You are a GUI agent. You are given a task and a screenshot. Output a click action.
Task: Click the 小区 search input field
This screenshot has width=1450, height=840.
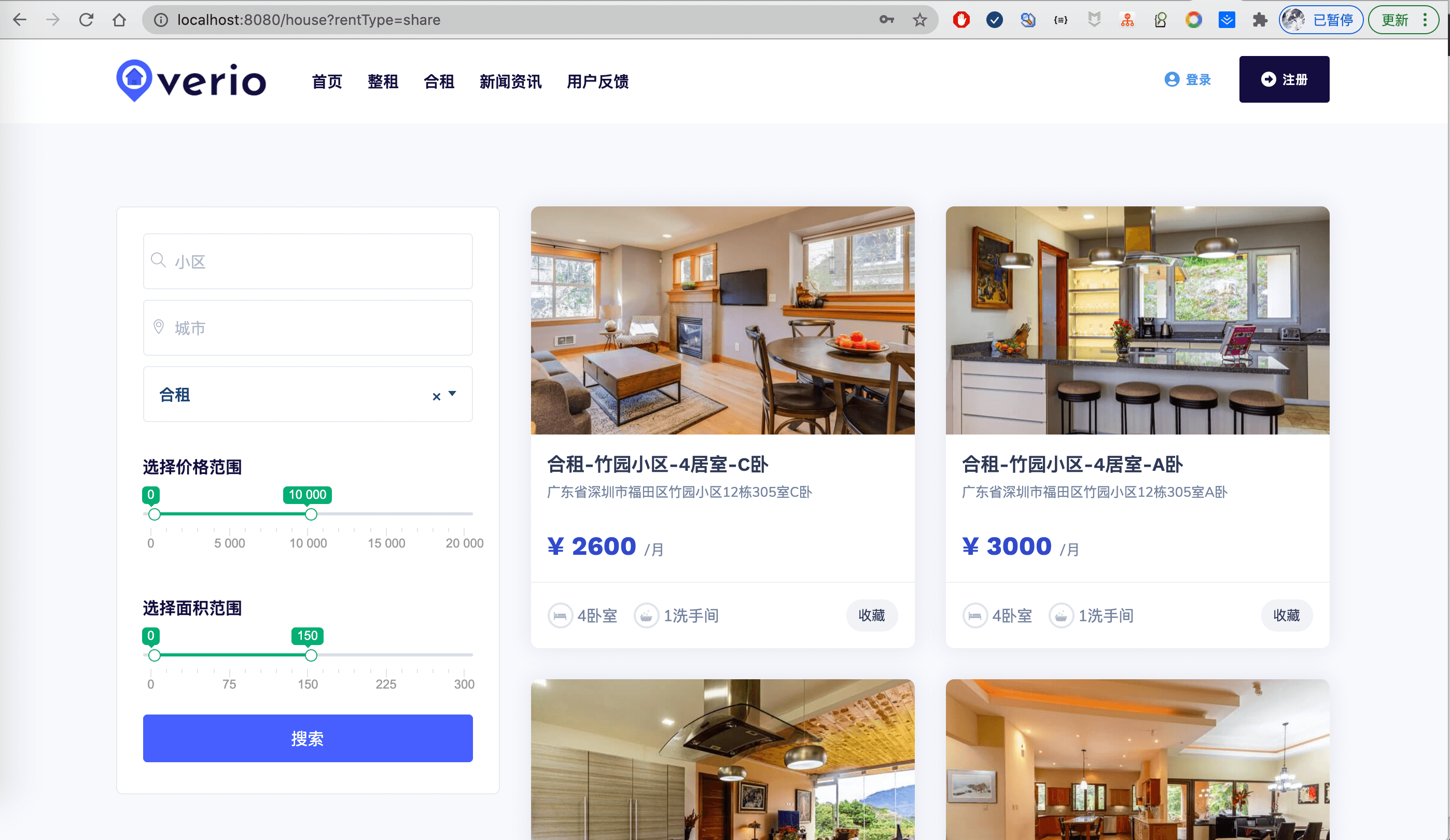pyautogui.click(x=307, y=261)
